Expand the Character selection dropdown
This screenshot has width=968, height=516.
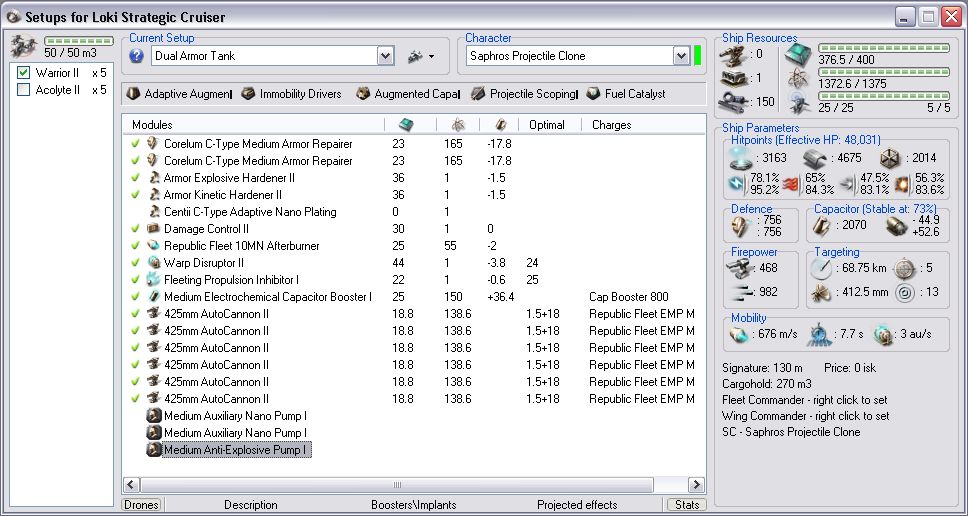click(681, 56)
